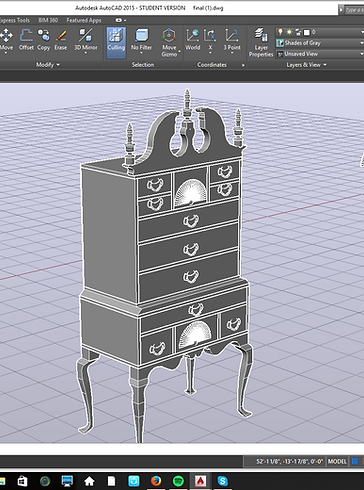Click the Selection panel title
Image resolution: width=364 pixels, height=490 pixels.
(x=143, y=65)
